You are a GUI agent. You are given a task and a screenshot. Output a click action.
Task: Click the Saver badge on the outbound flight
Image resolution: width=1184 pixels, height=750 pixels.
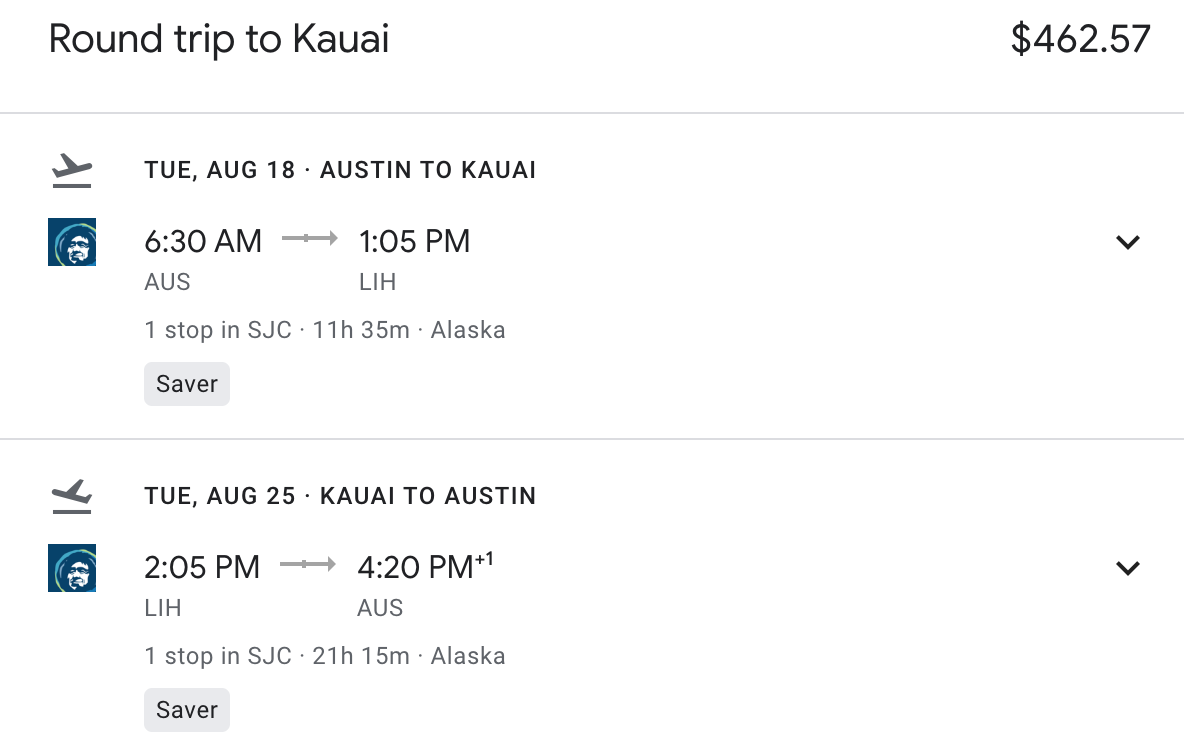point(187,384)
